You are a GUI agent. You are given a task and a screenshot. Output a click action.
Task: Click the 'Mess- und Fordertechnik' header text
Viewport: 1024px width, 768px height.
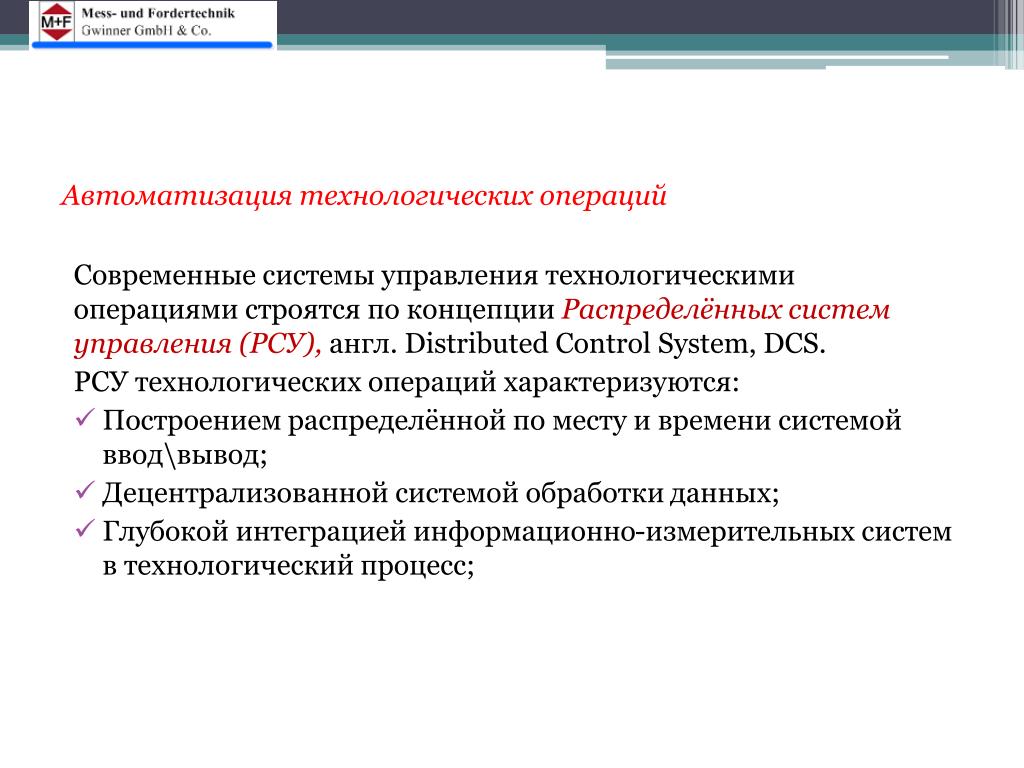point(158,13)
